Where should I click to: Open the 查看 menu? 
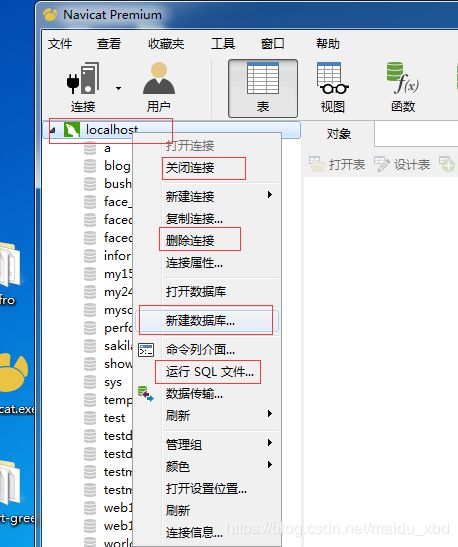click(x=109, y=44)
